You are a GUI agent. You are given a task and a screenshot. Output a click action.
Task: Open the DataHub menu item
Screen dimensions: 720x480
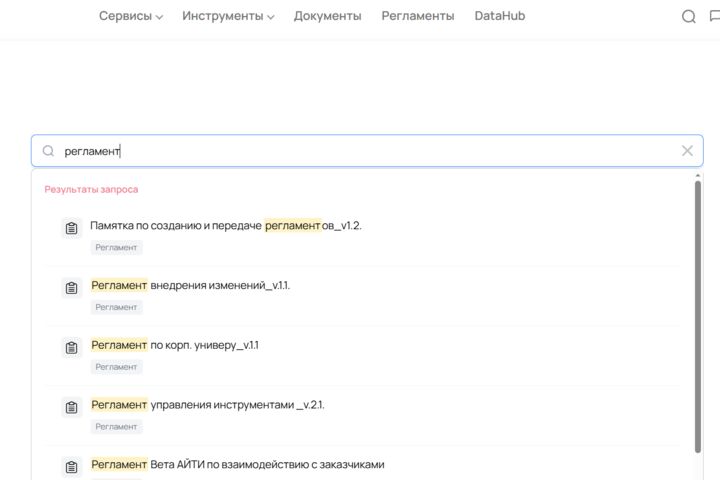pyautogui.click(x=500, y=16)
